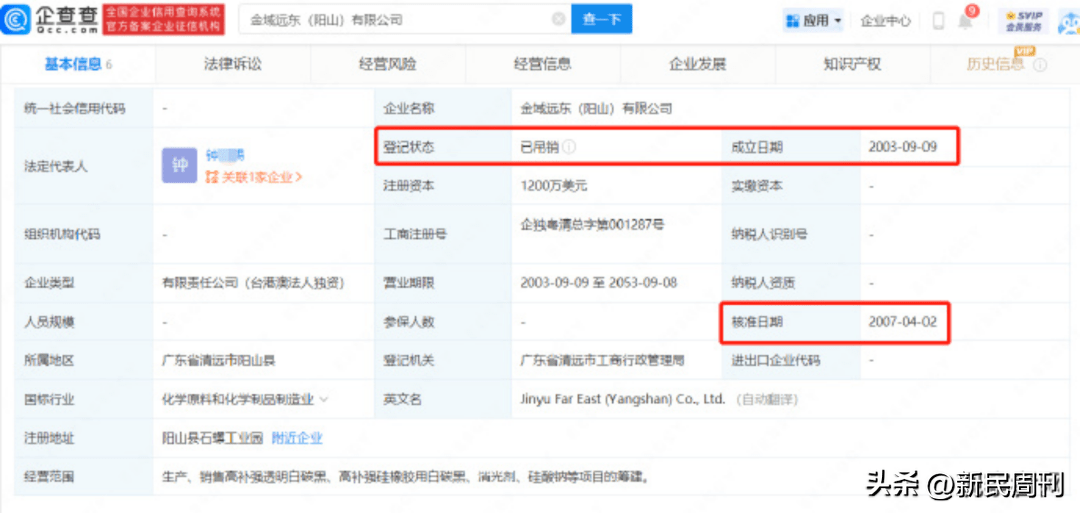Click the 经营范围 business scope description text
This screenshot has width=1080, height=513.
pyautogui.click(x=405, y=477)
